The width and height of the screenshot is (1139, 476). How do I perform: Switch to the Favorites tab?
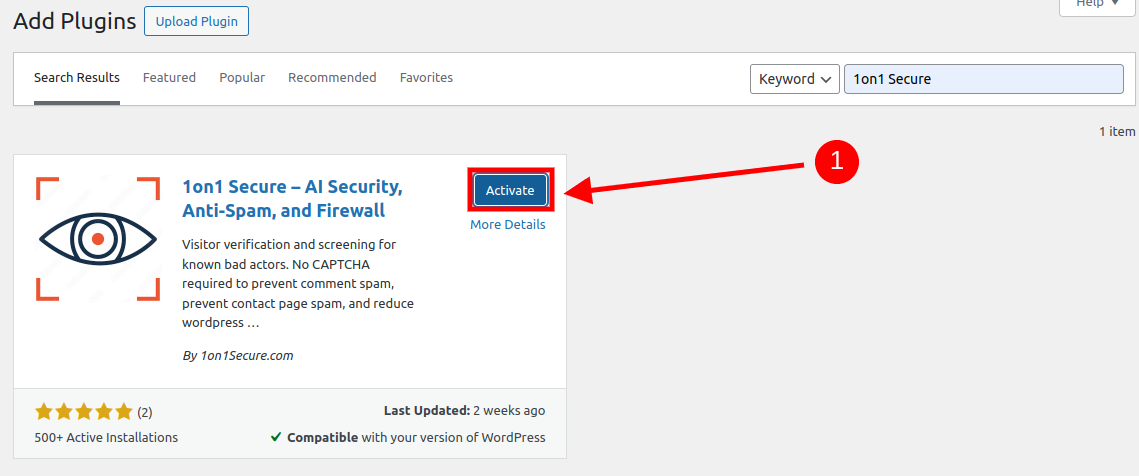pyautogui.click(x=426, y=77)
